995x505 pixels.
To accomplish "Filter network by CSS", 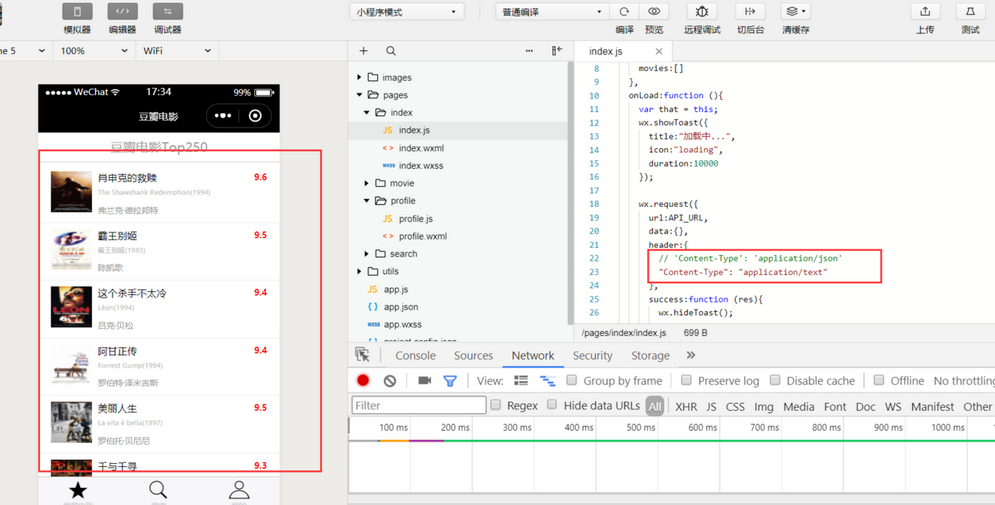I will [735, 407].
